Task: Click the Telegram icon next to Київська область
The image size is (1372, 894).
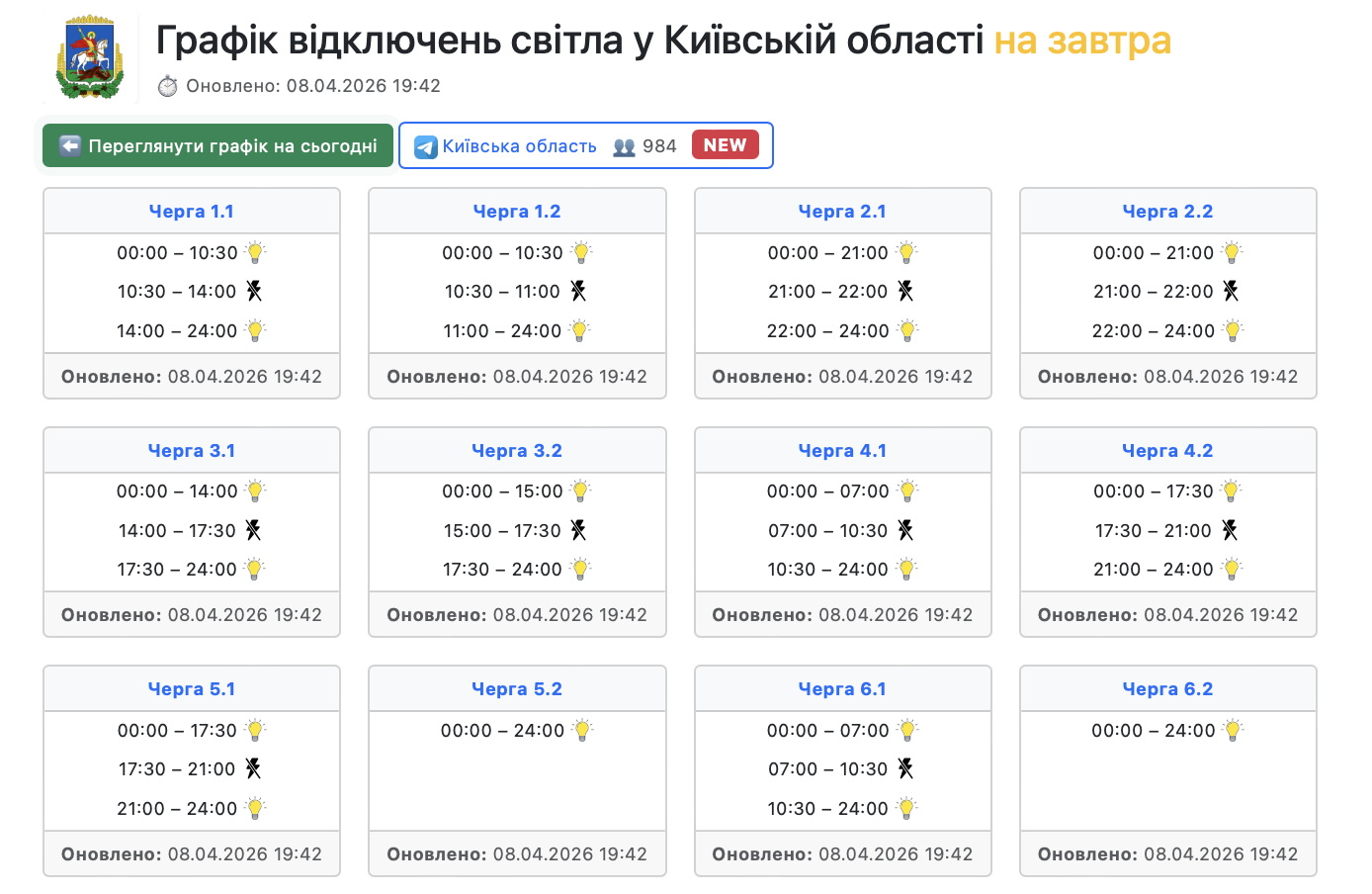Action: (x=426, y=147)
